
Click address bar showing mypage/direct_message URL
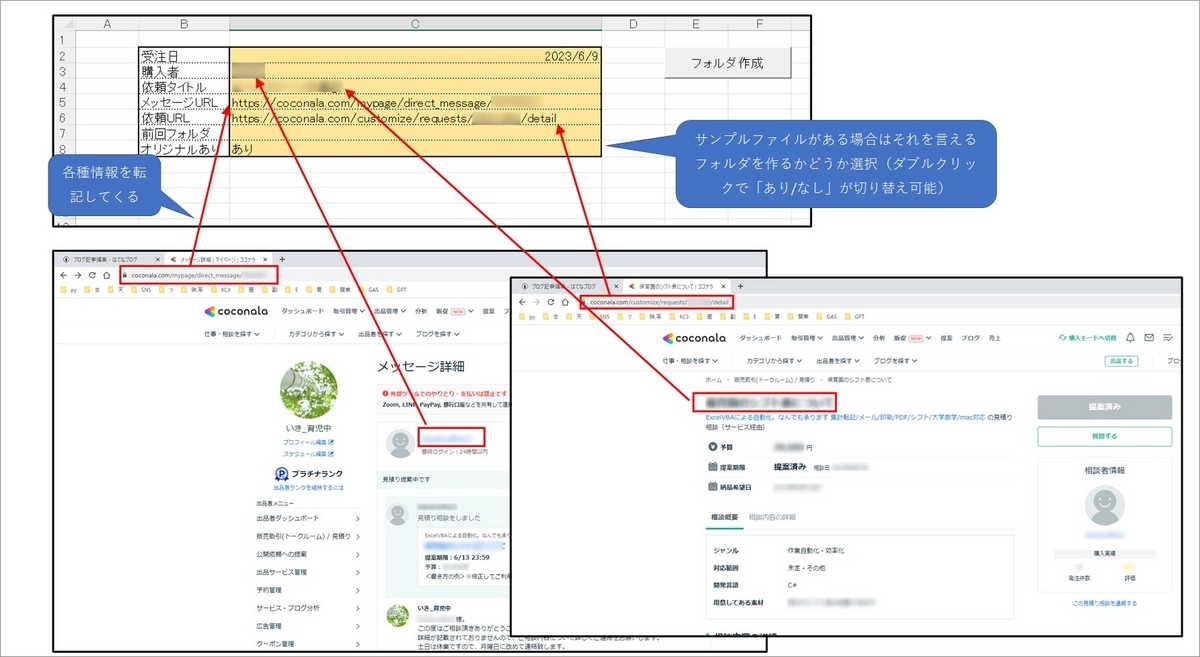199,274
